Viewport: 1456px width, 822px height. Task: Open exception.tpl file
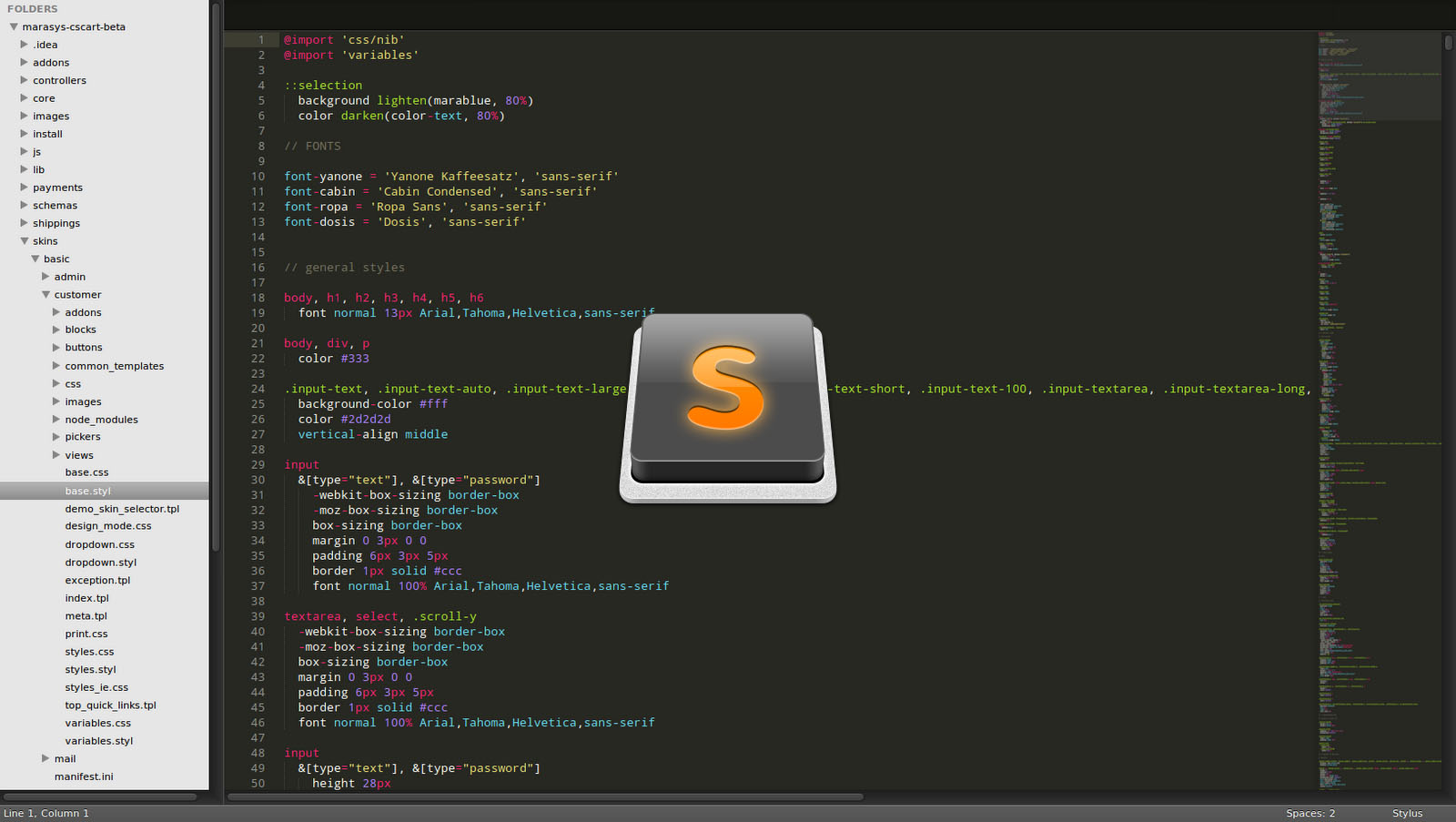click(97, 580)
